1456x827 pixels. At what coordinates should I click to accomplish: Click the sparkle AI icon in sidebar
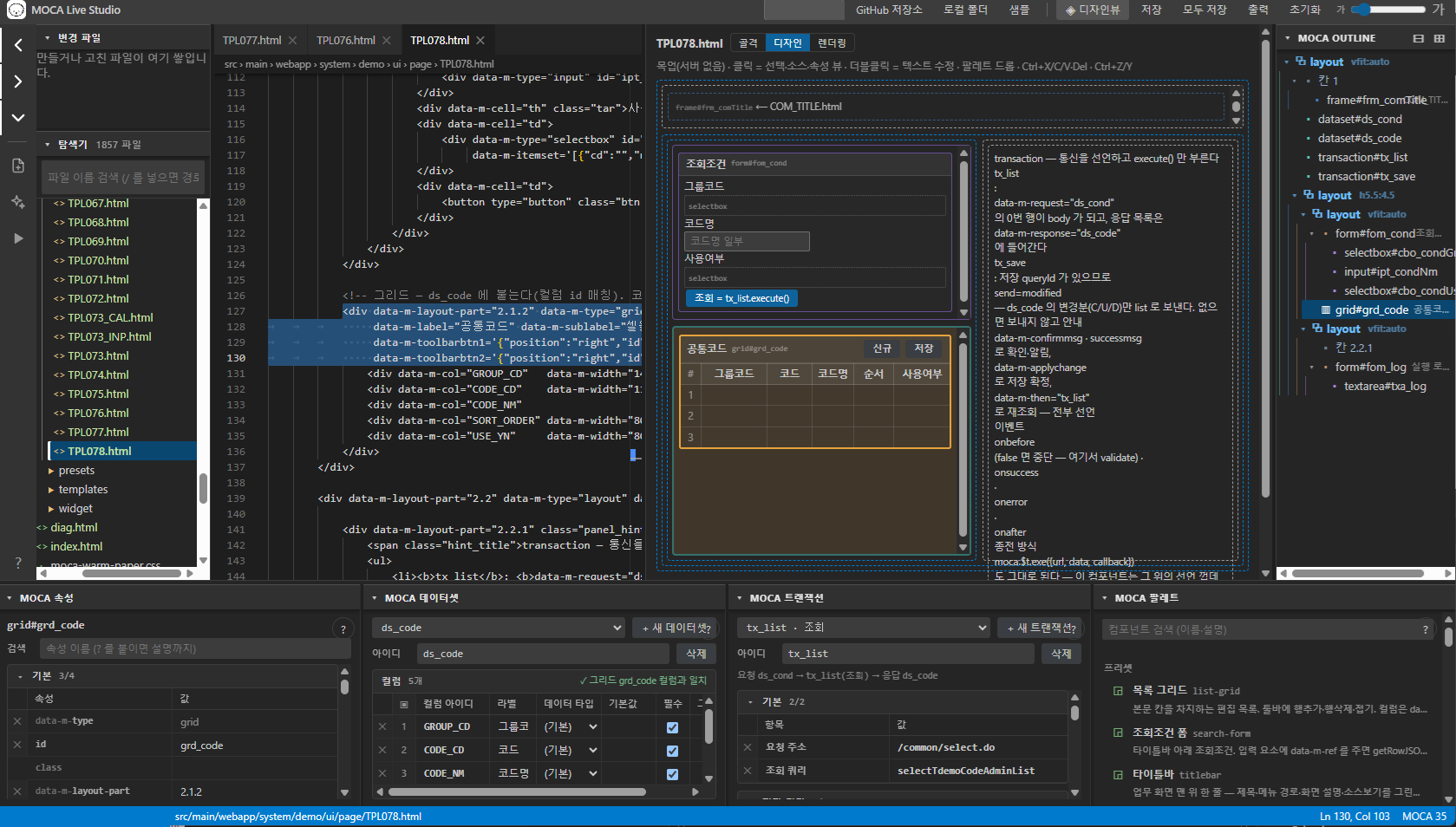tap(18, 202)
